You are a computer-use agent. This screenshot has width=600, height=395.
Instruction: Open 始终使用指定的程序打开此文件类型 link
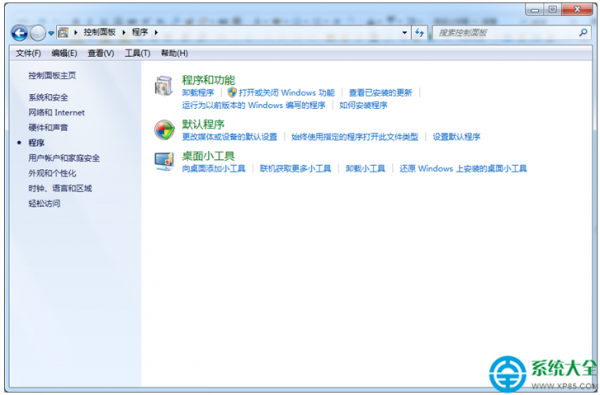[355, 137]
